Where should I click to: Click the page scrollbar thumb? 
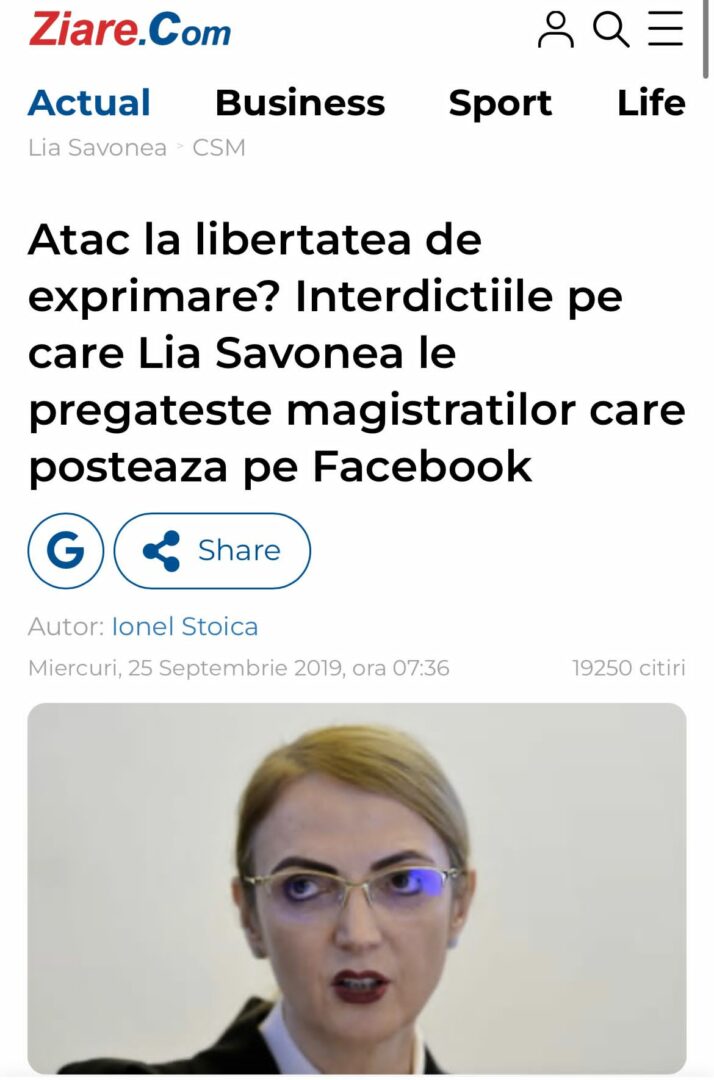(705, 40)
